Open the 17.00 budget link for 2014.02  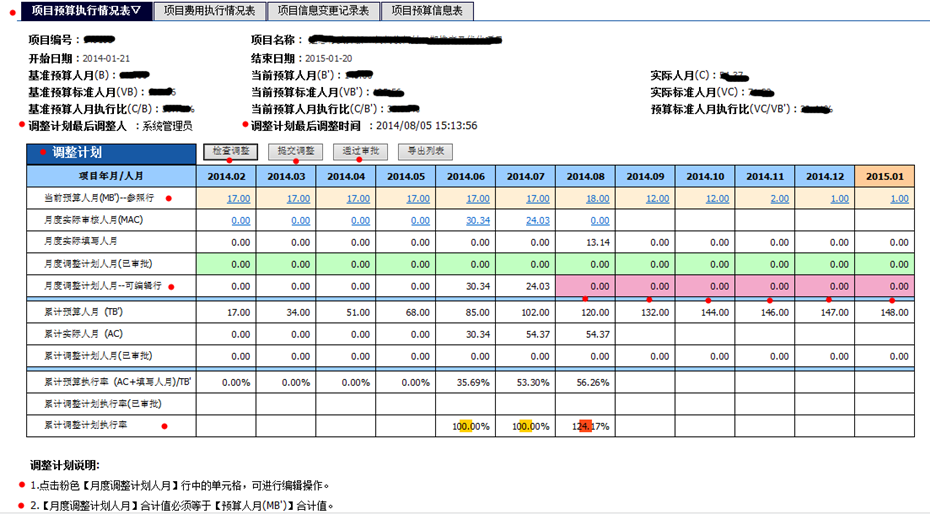[x=238, y=199]
